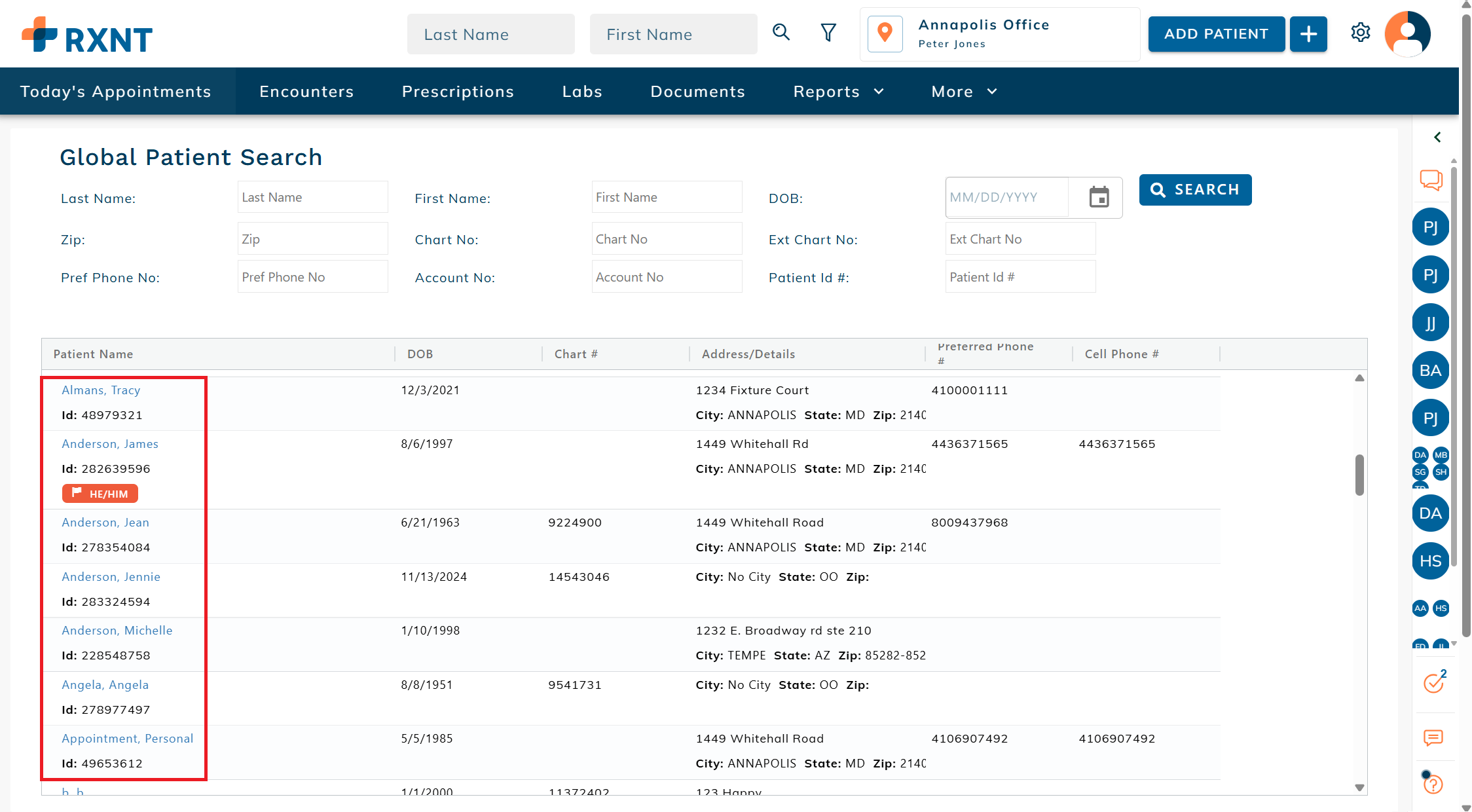Open the user profile avatar
The width and height of the screenshot is (1472, 812).
[1408, 33]
